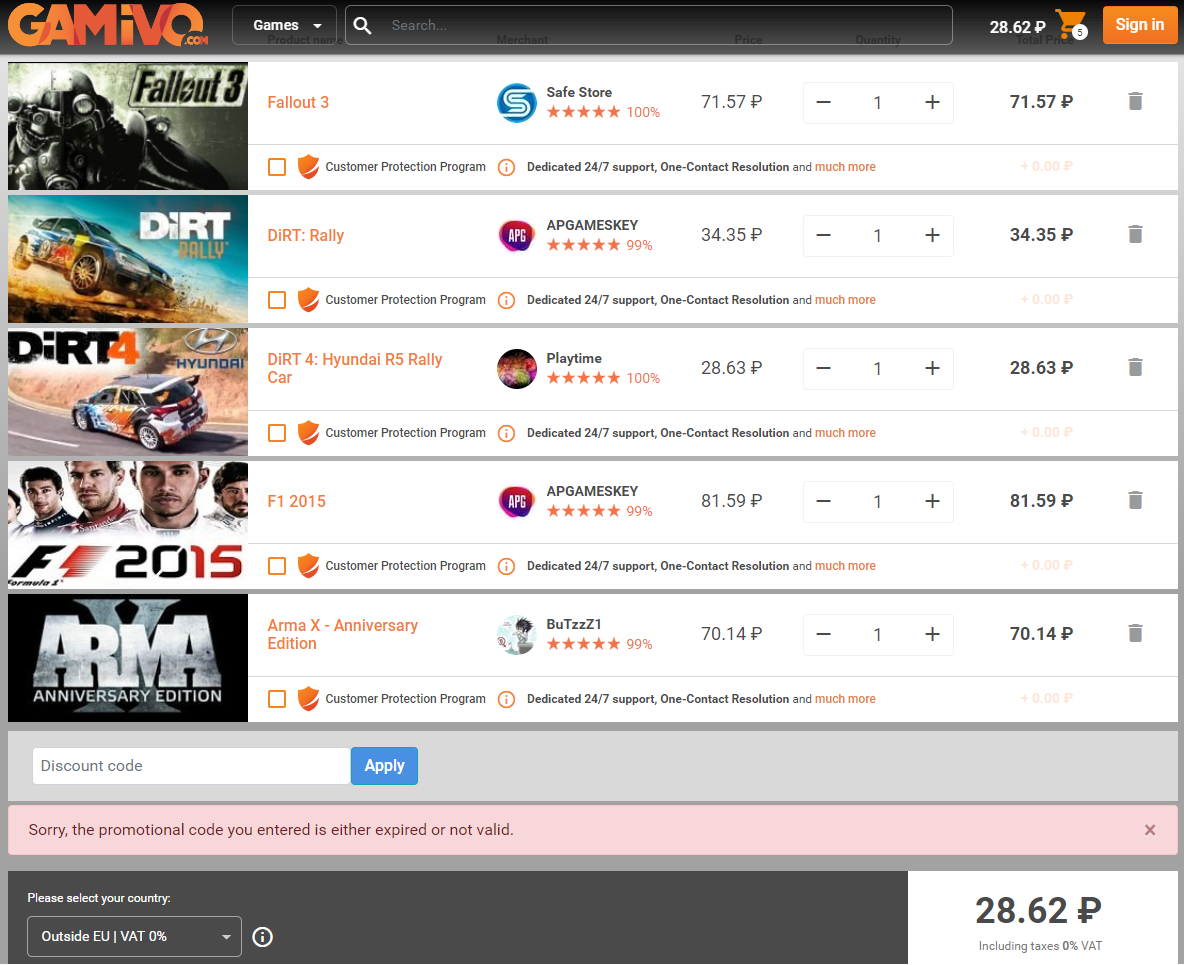Delete DiRT: Rally from cart

(1135, 234)
